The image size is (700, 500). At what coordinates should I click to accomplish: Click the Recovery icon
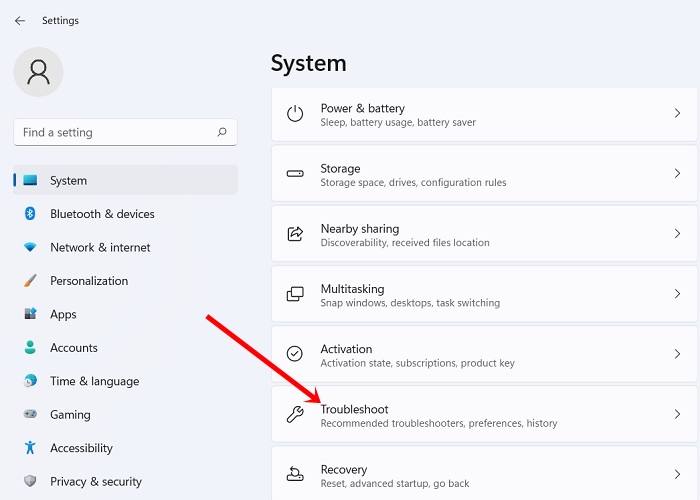(x=295, y=475)
